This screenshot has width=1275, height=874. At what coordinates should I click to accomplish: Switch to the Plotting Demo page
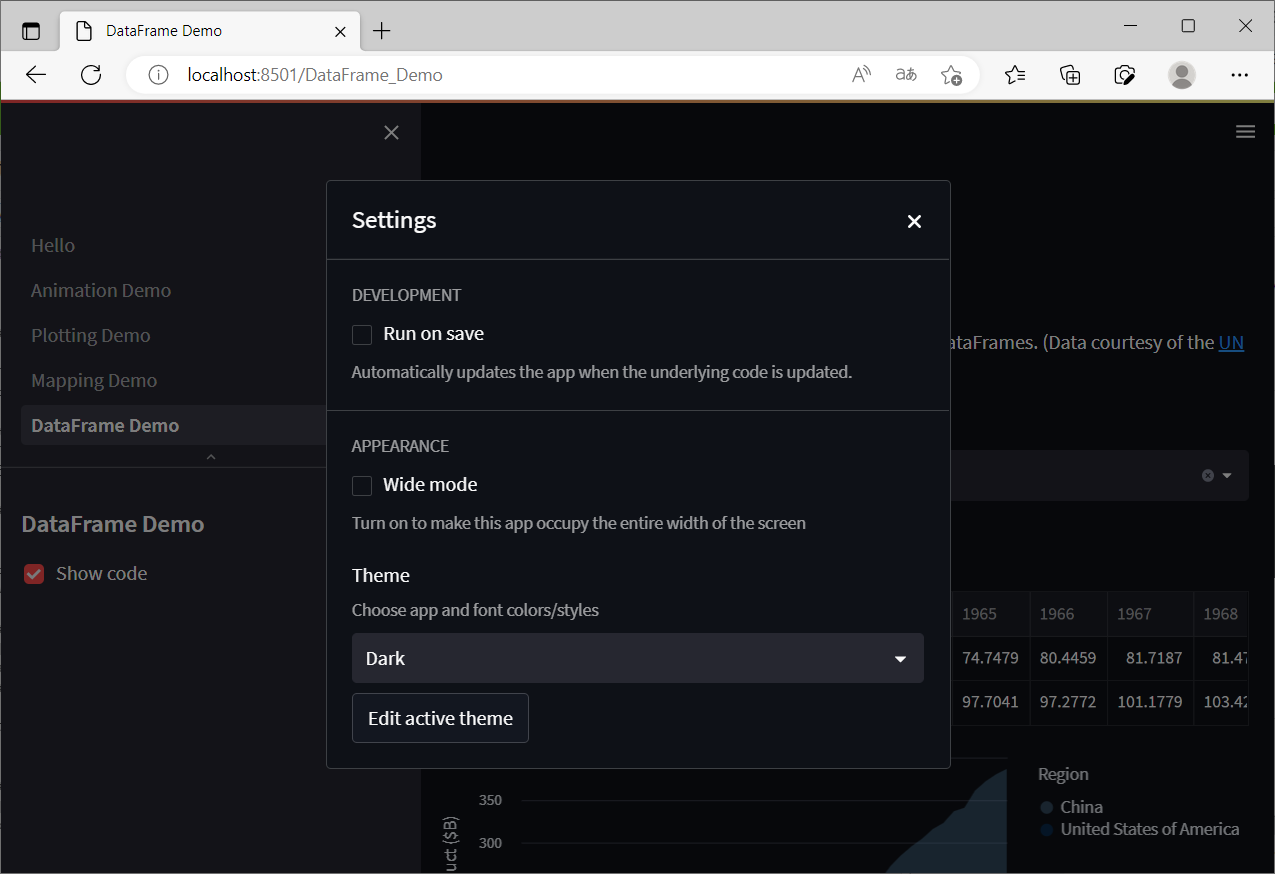[90, 335]
